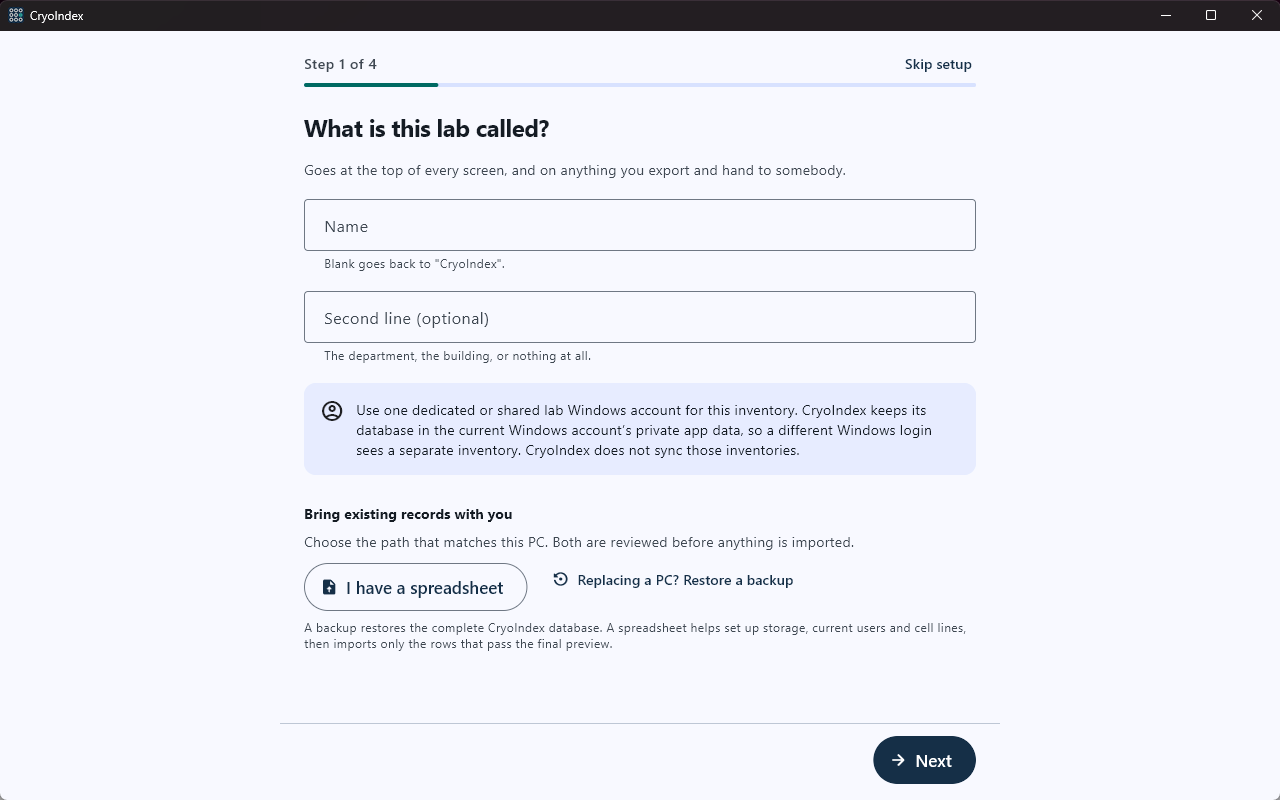Click the restore backup circular arrow icon
The image size is (1280, 800).
pos(560,579)
